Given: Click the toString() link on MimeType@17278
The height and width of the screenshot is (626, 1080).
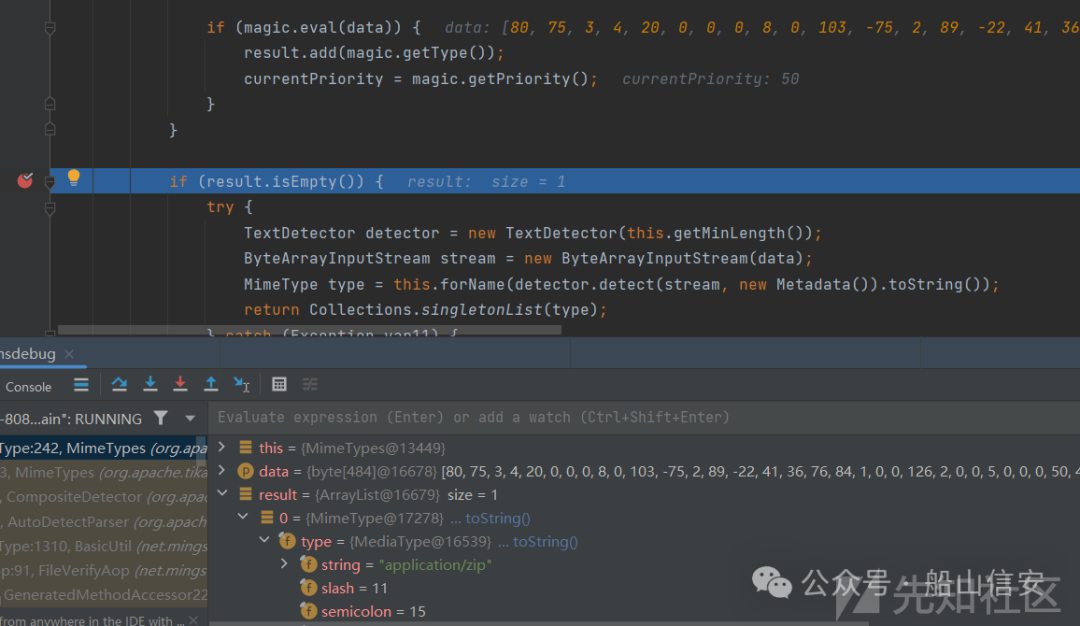Looking at the screenshot, I should 497,518.
